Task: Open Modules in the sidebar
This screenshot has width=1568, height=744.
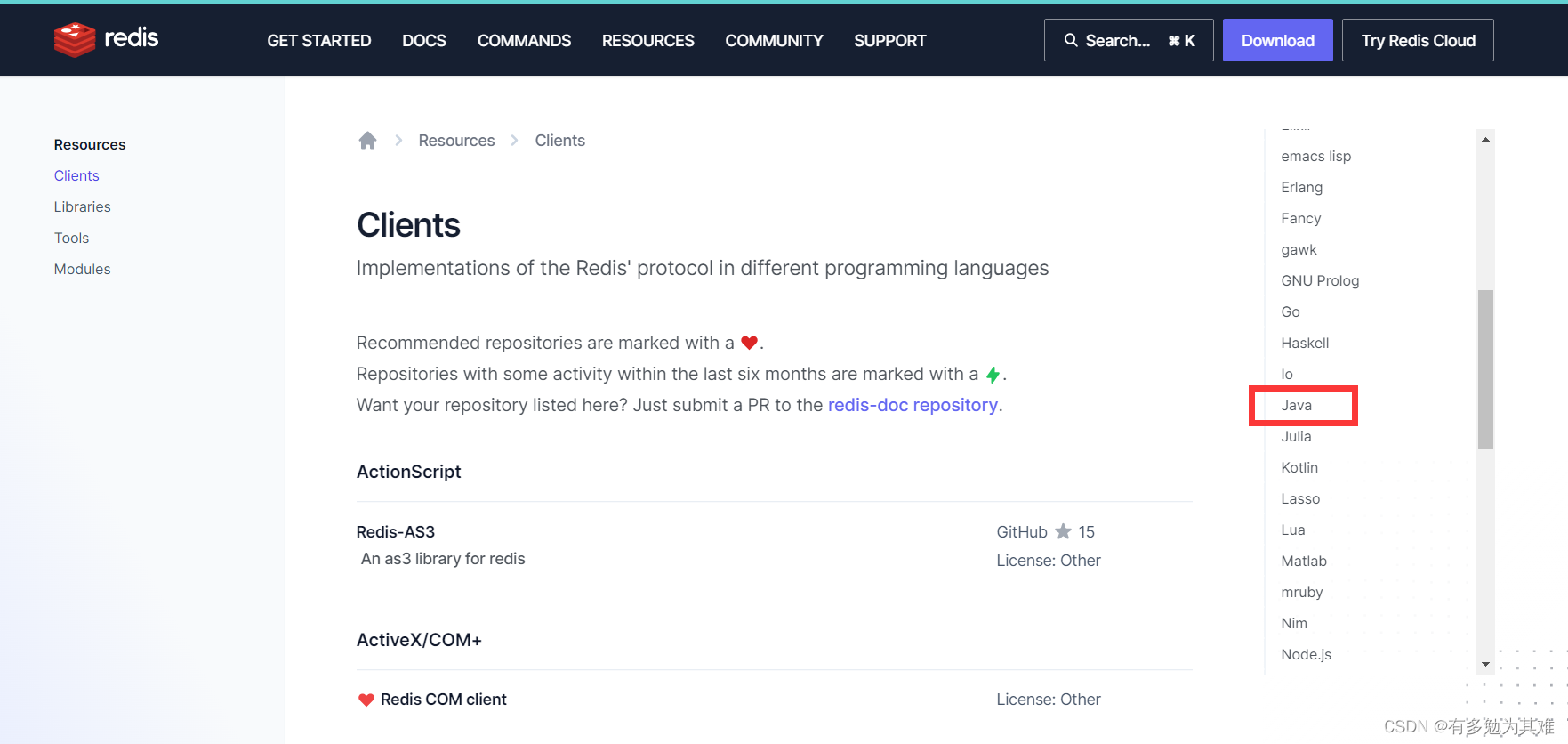Action: click(x=82, y=269)
